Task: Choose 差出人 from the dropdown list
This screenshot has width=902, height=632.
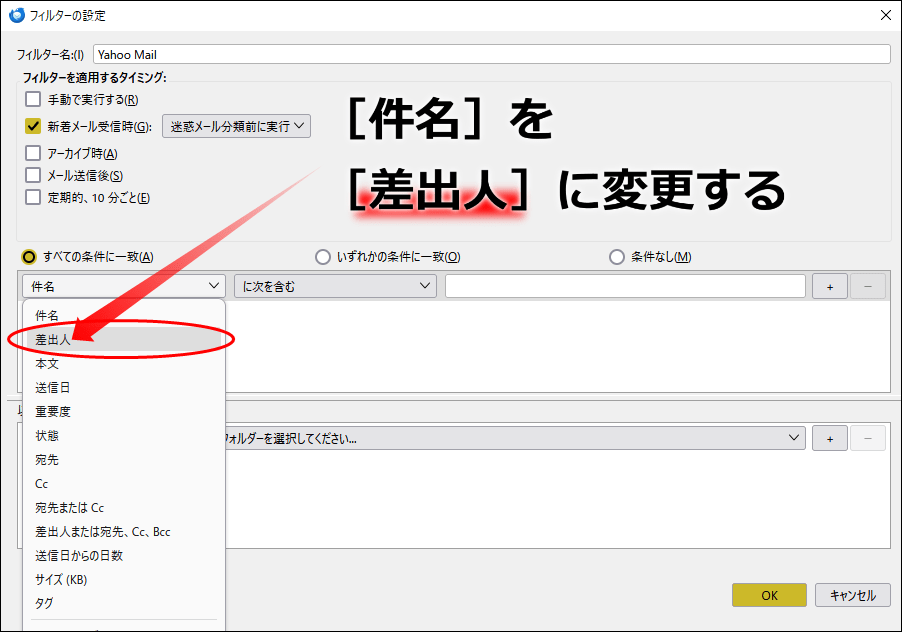Action: 124,339
